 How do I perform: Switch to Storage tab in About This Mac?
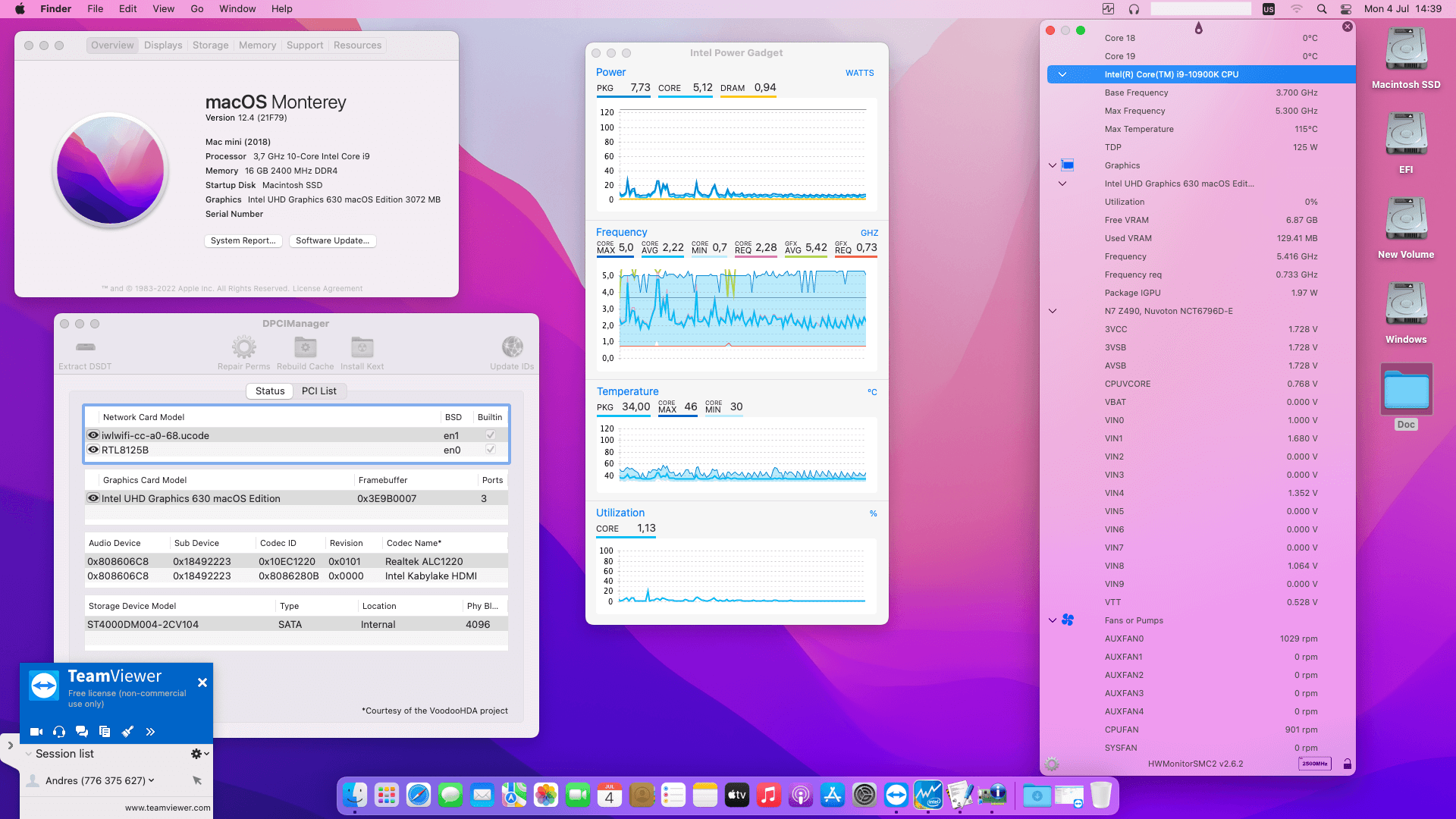[210, 45]
